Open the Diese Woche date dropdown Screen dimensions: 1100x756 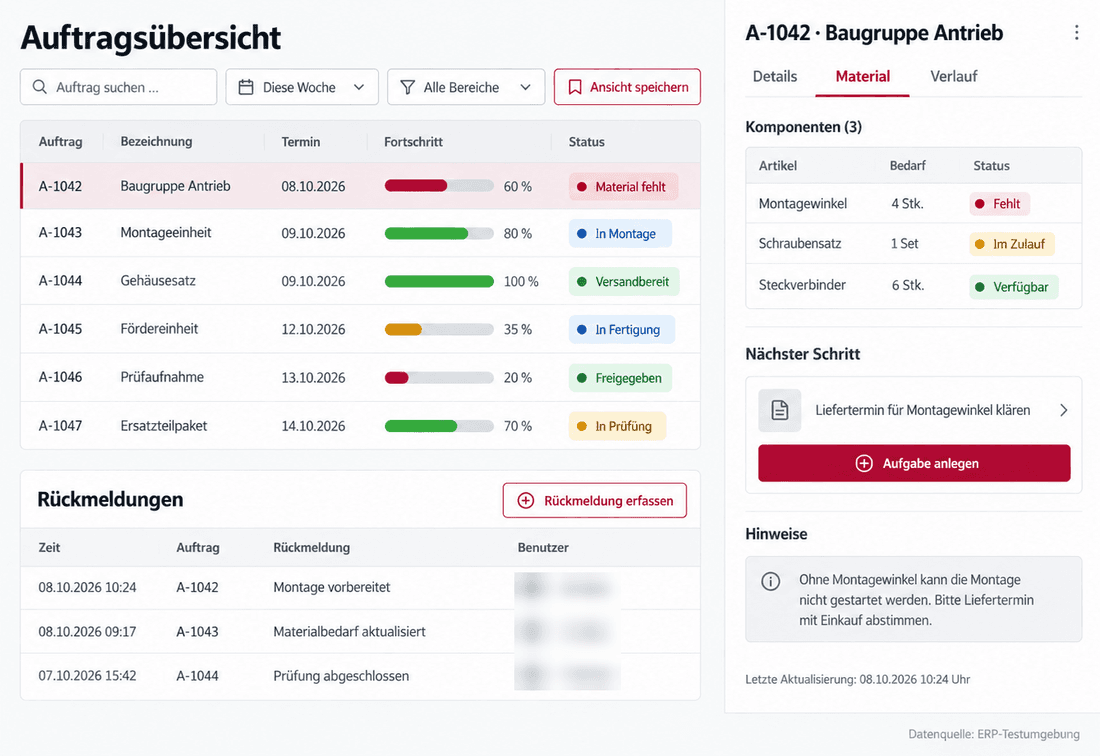302,87
